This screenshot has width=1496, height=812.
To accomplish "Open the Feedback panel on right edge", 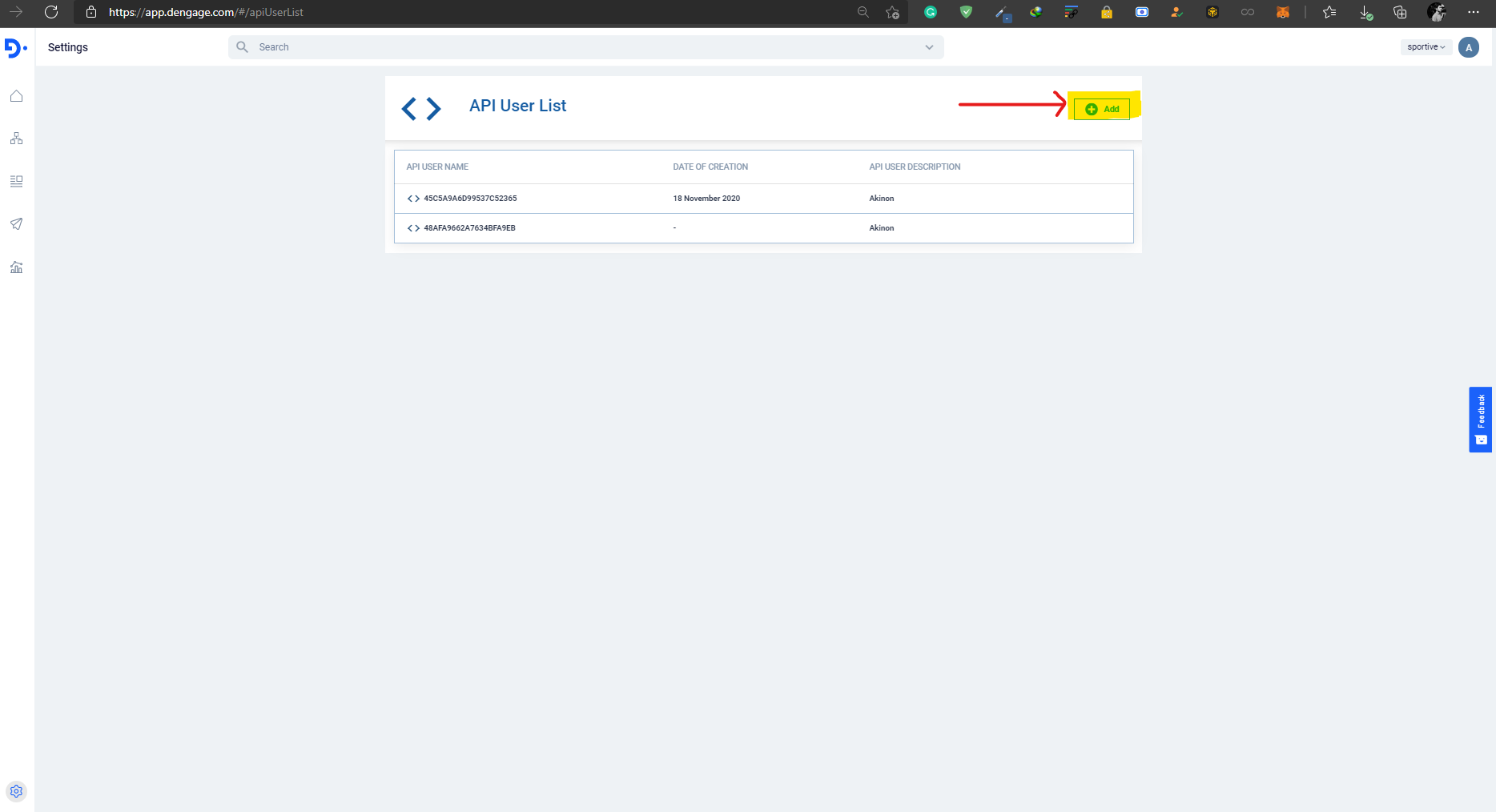I will point(1481,419).
